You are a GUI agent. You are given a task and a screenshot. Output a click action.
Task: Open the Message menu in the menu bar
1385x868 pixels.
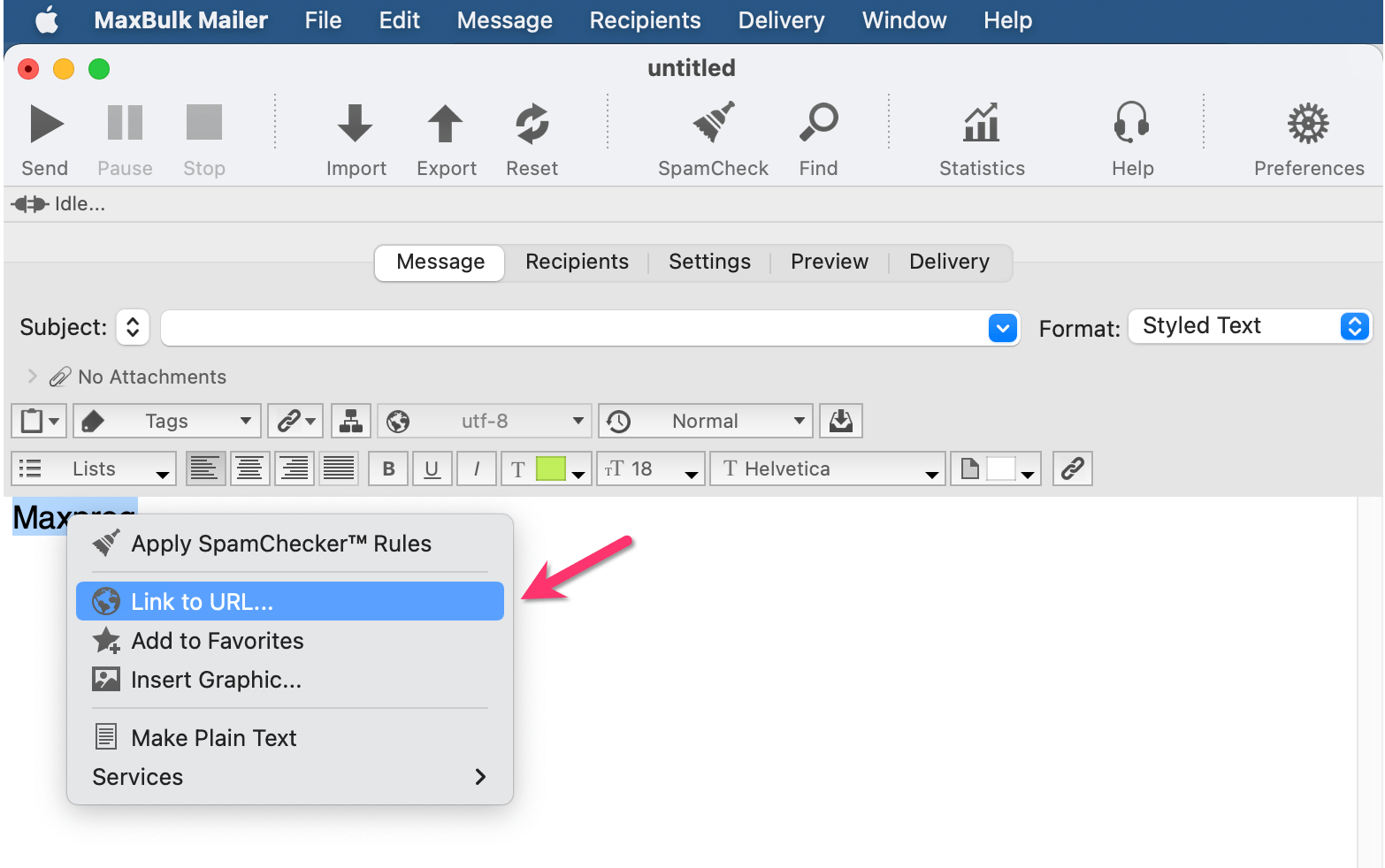505,20
